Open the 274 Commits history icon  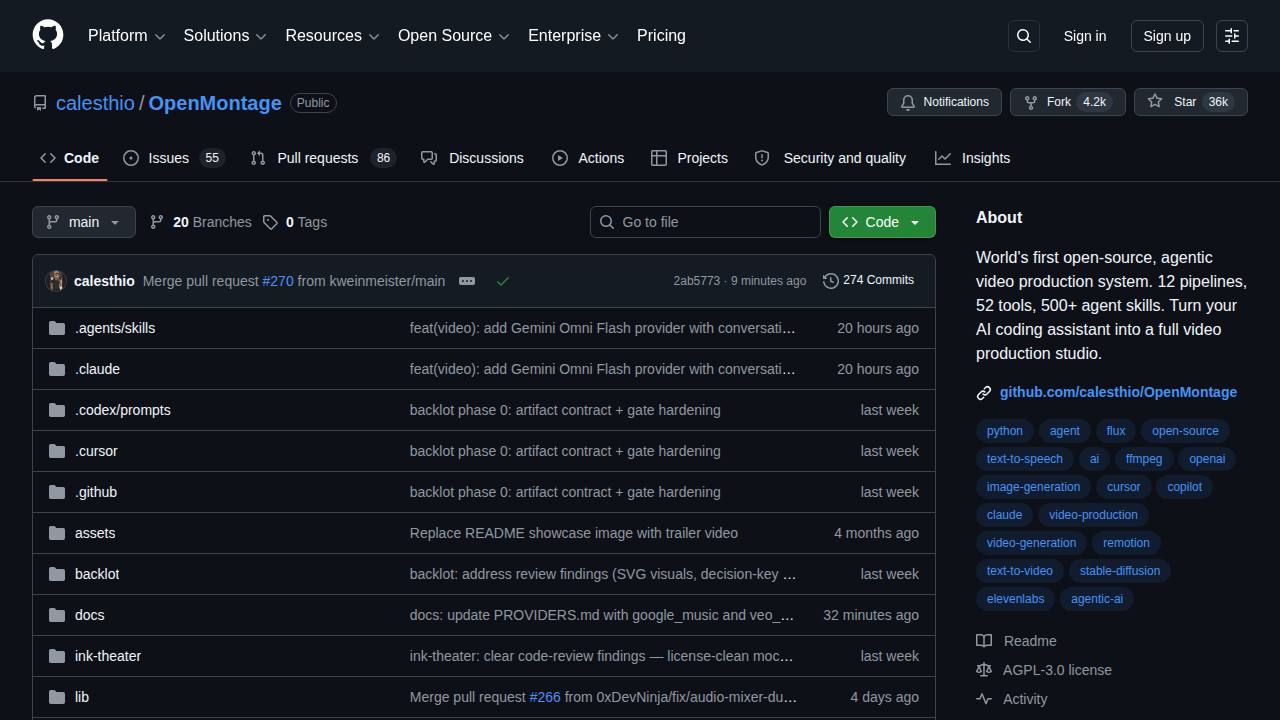coord(831,281)
